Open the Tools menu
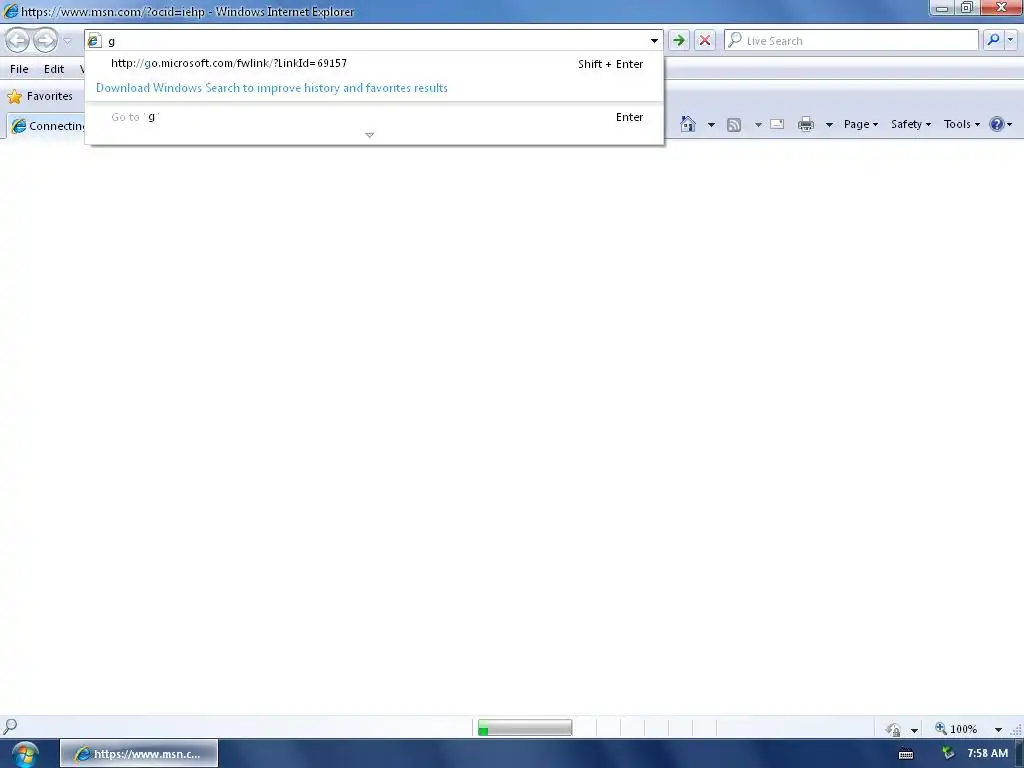Viewport: 1024px width, 768px height. 961,124
